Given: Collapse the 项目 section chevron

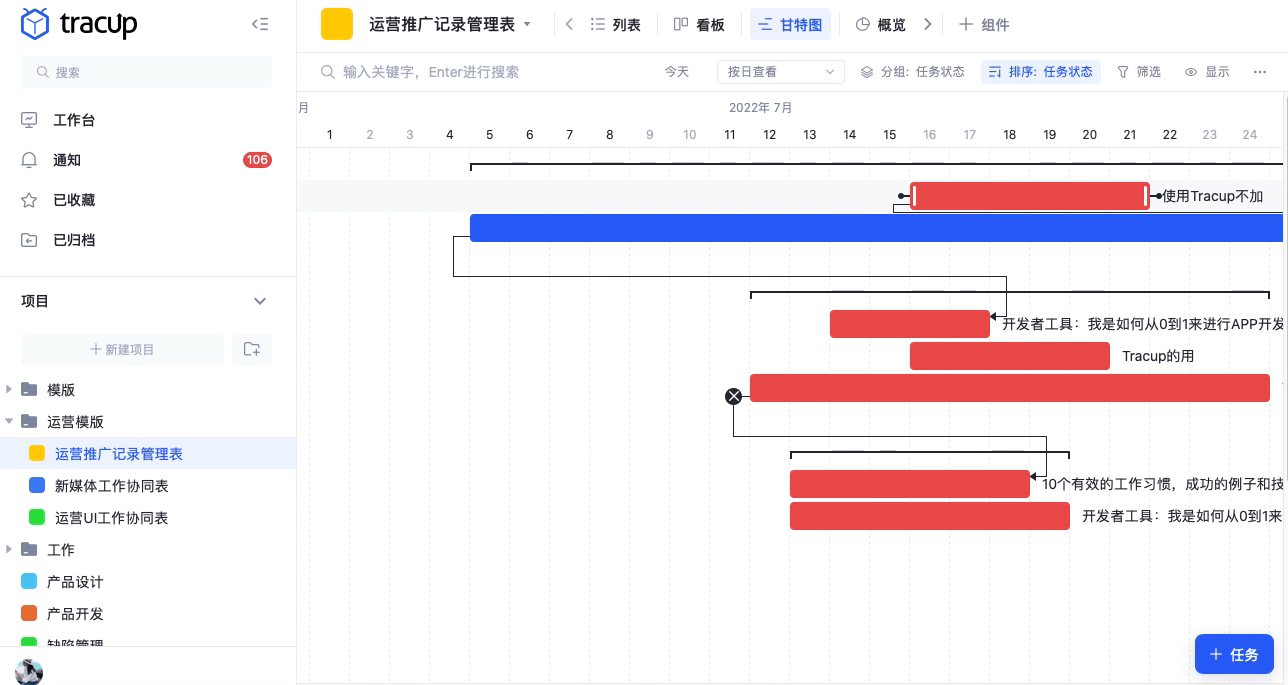Looking at the screenshot, I should [x=260, y=300].
